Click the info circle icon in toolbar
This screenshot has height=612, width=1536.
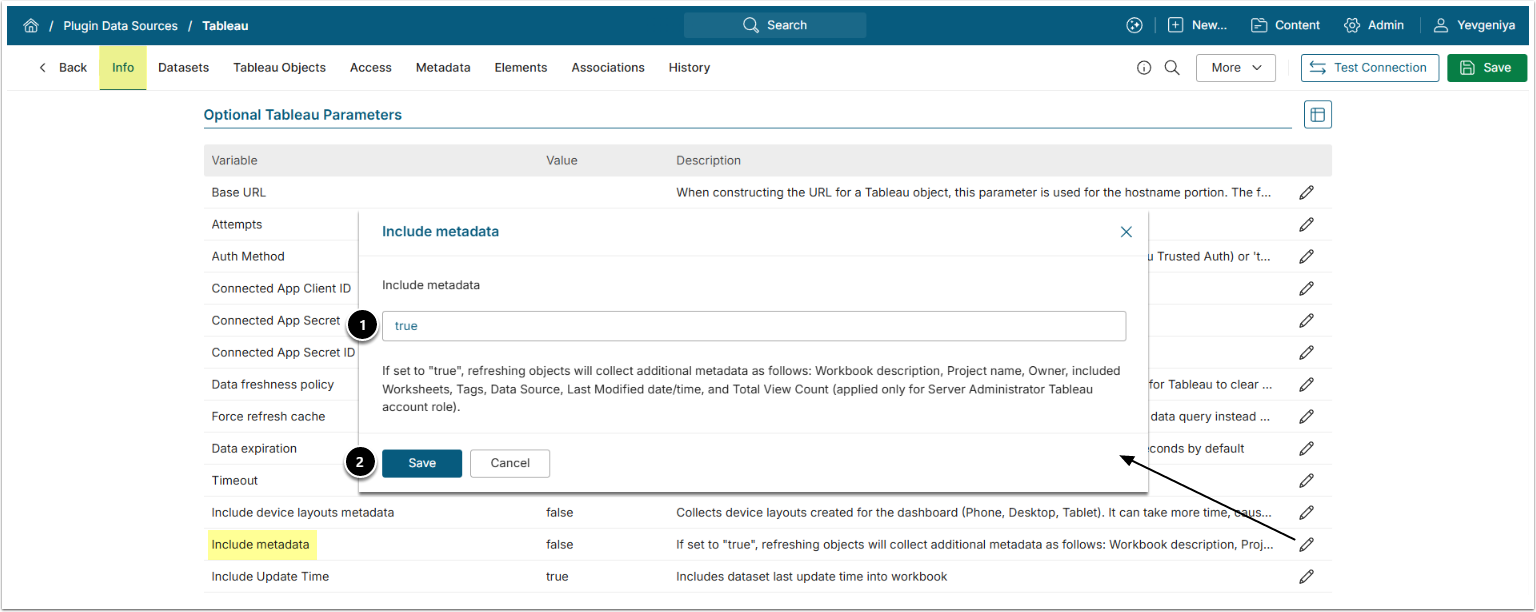click(1144, 68)
